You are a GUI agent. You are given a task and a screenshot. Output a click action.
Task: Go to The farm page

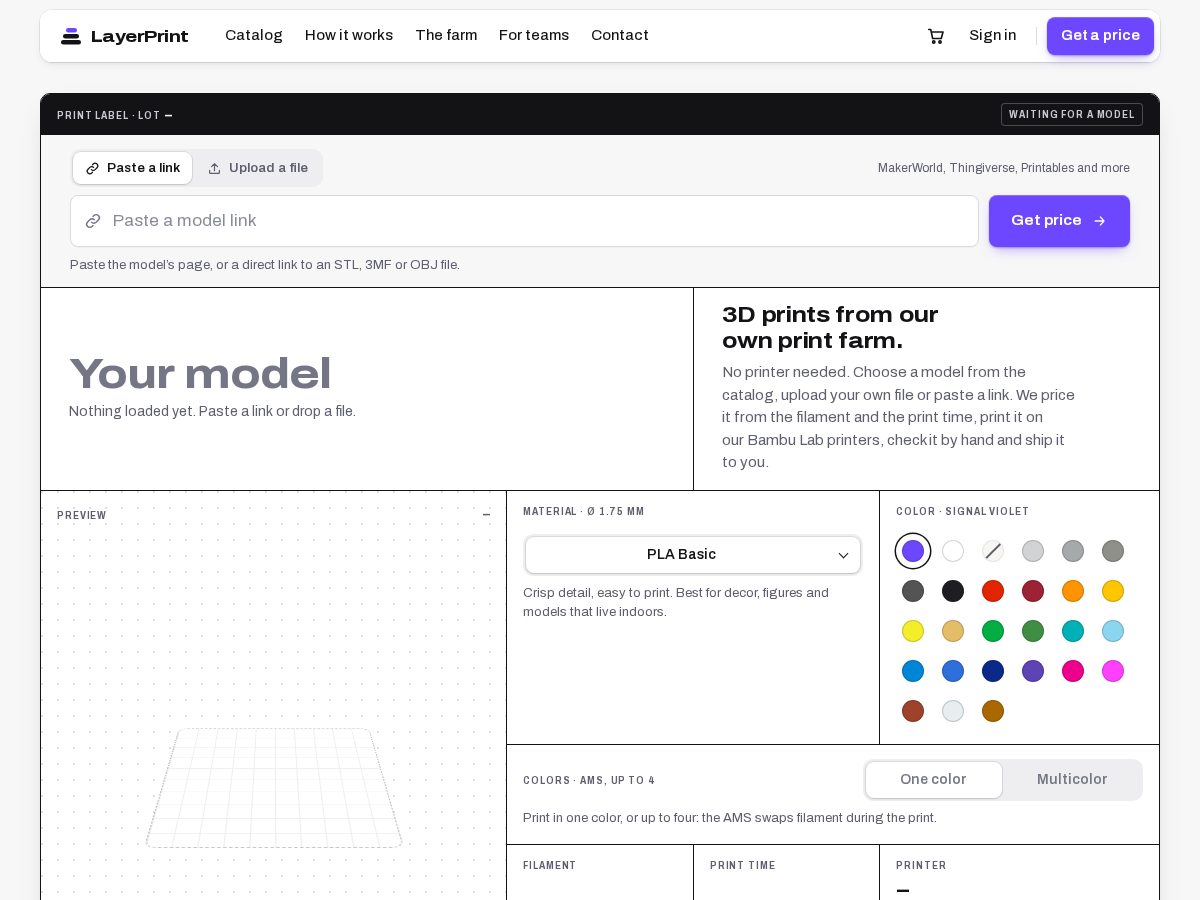coord(446,36)
